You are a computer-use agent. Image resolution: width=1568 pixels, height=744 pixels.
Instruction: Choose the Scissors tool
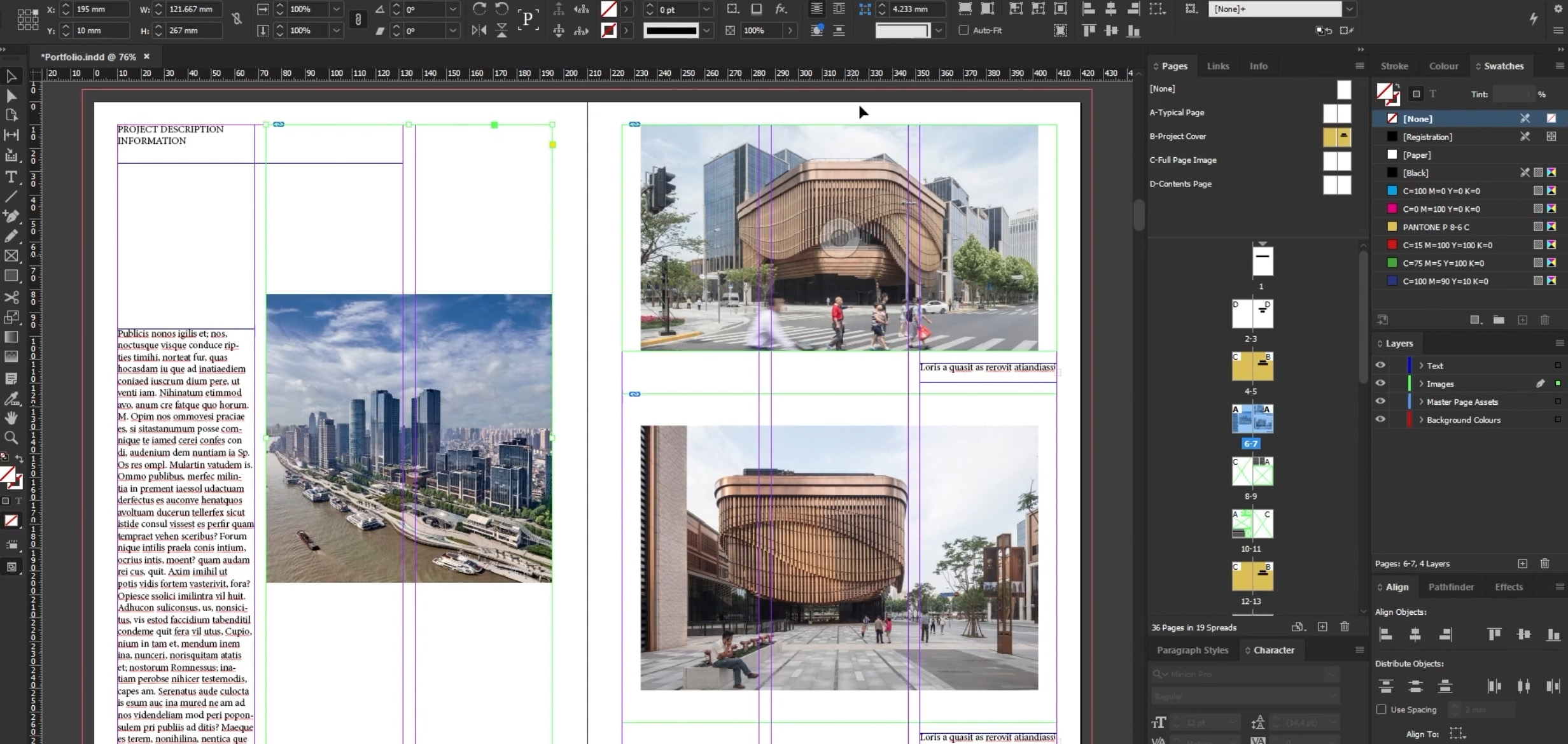11,297
